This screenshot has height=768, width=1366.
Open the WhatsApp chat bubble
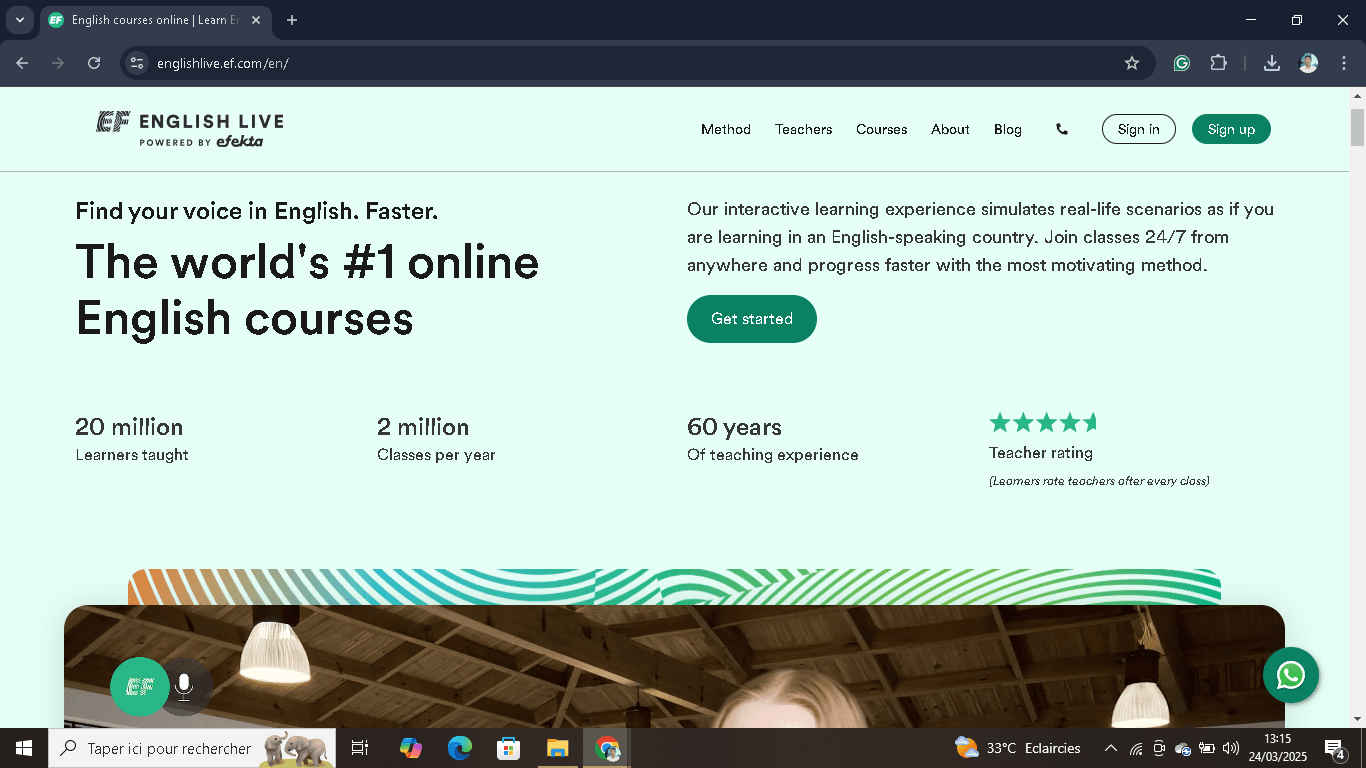(x=1290, y=675)
